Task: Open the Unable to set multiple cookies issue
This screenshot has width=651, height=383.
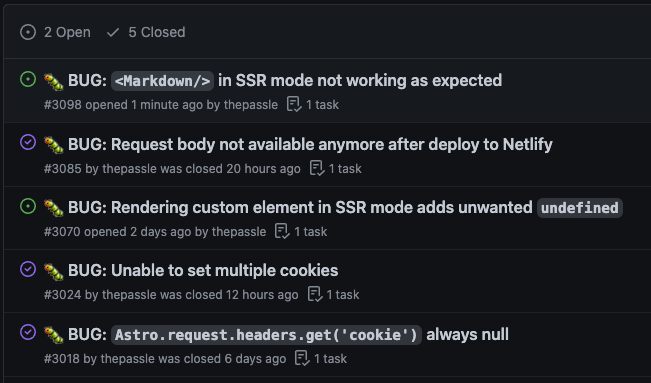Action: (x=203, y=270)
